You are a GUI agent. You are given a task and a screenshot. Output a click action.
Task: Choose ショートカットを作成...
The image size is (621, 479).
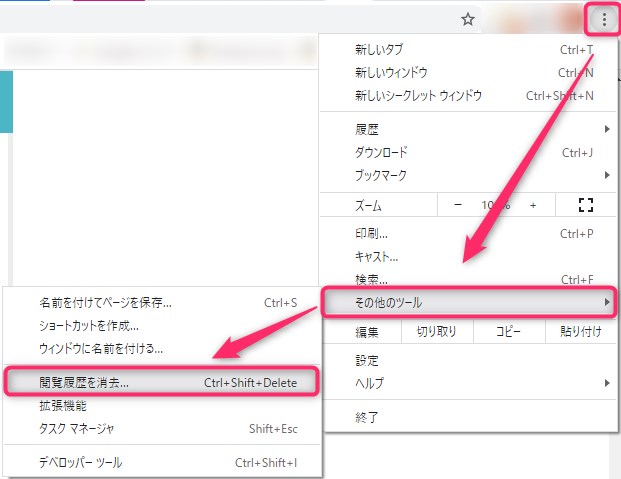click(162, 326)
